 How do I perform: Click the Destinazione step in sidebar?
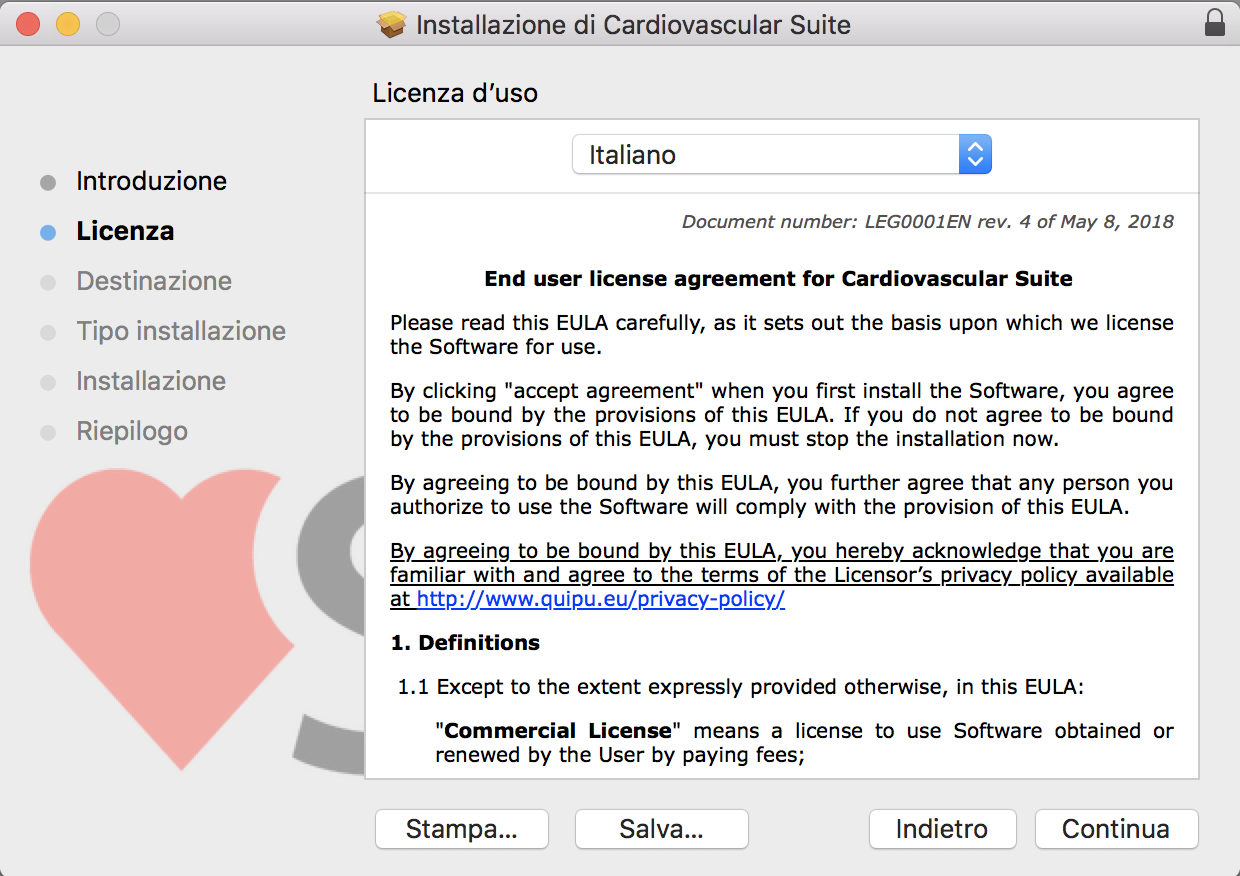(154, 281)
